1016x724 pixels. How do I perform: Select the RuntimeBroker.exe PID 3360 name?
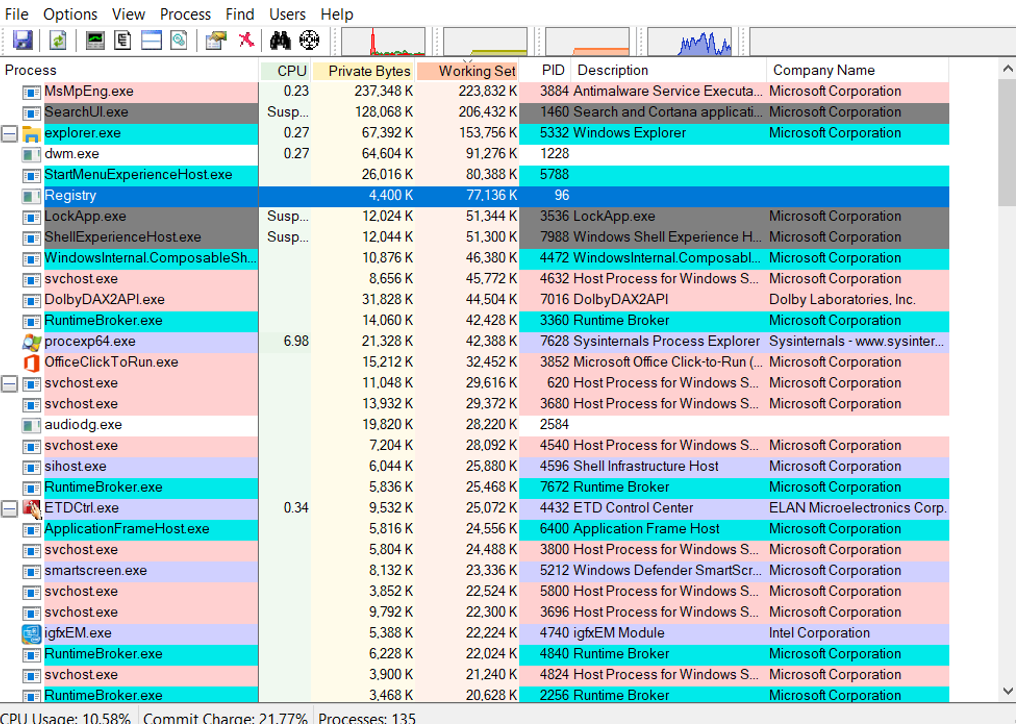pyautogui.click(x=103, y=321)
